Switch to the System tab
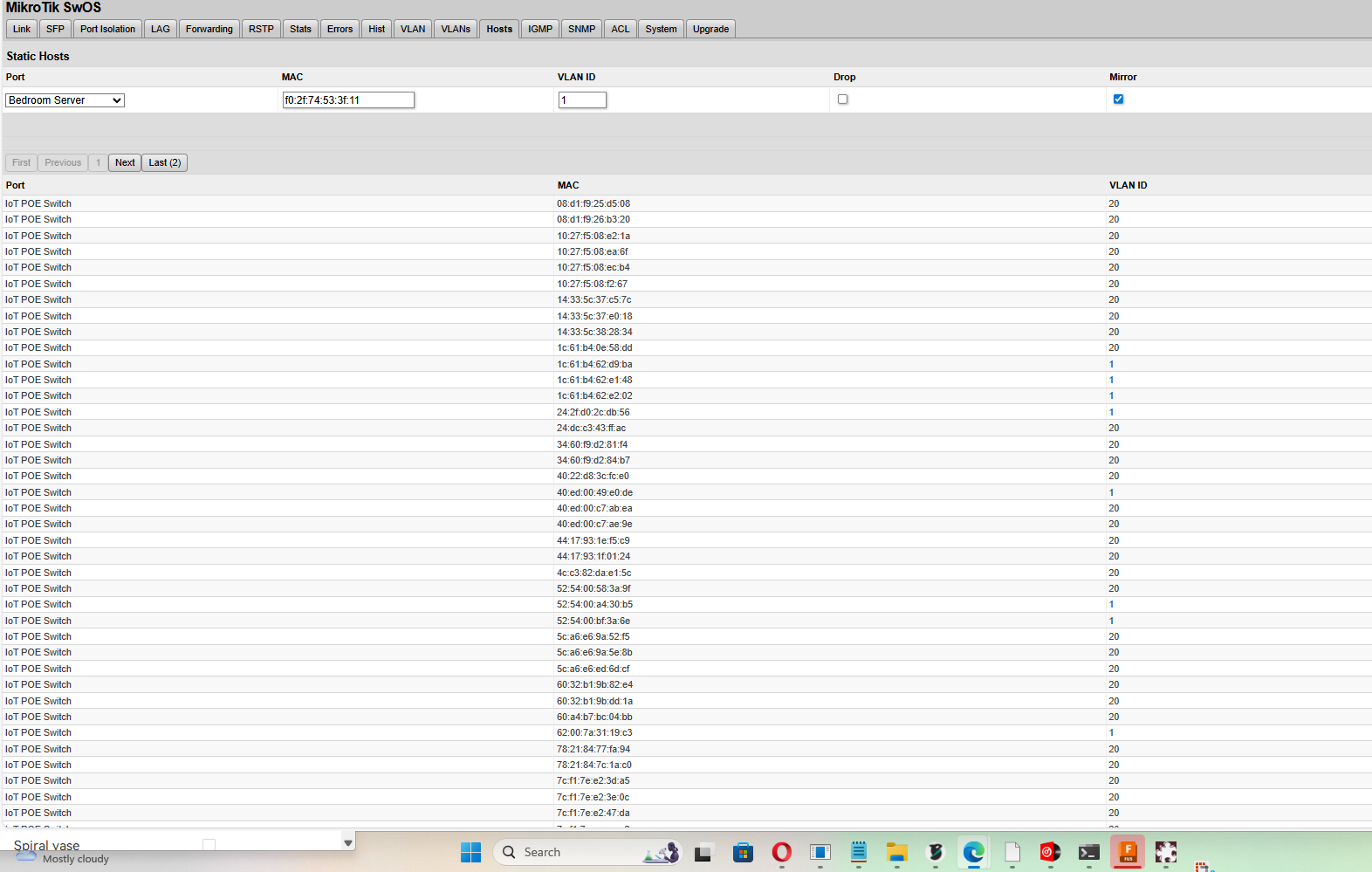This screenshot has height=872, width=1372. 661,29
